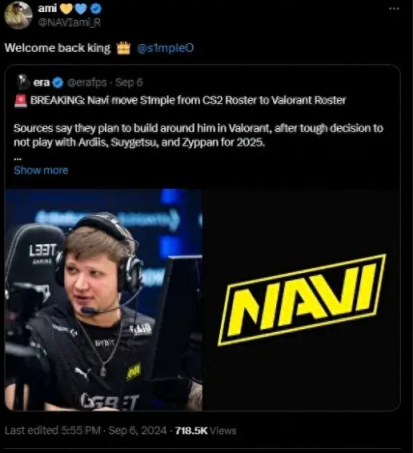413x453 pixels.
Task: Open the S1mple player photo
Action: point(103,300)
